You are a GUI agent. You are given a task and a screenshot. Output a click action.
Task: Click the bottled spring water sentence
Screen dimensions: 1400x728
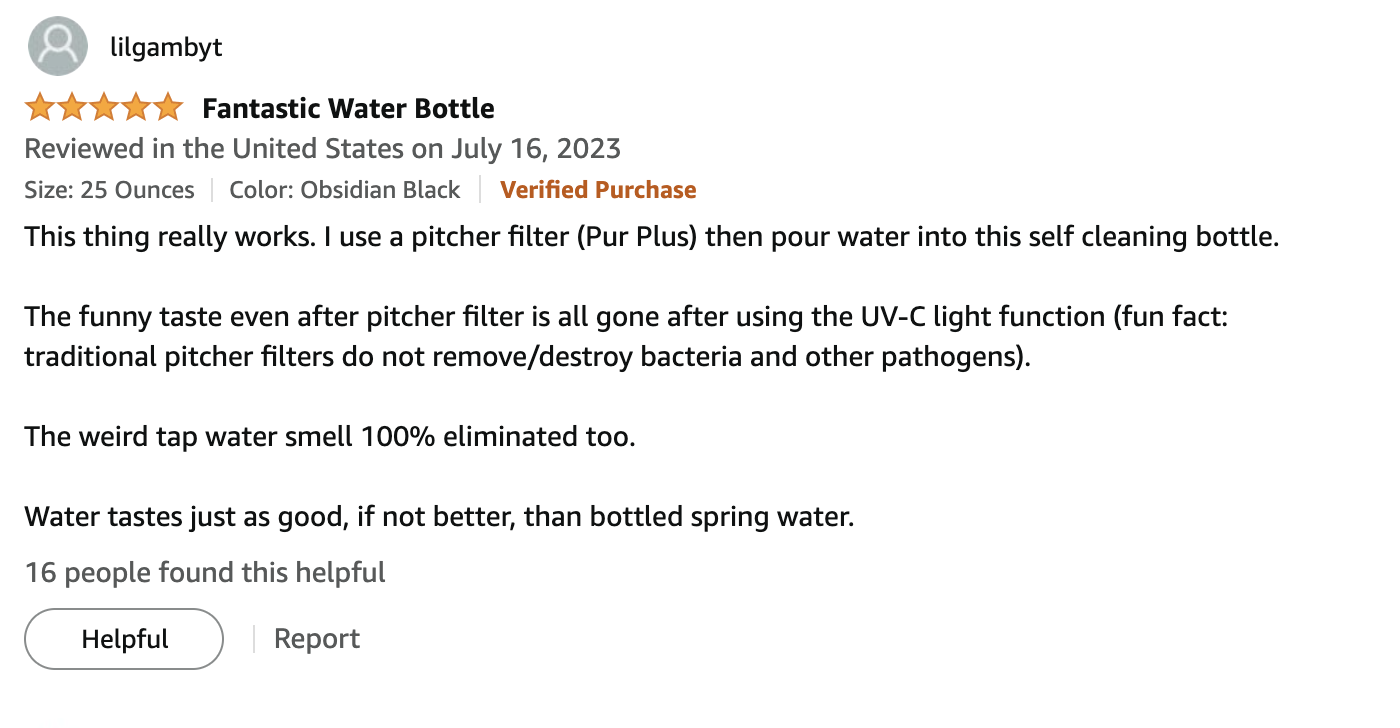pos(439,517)
